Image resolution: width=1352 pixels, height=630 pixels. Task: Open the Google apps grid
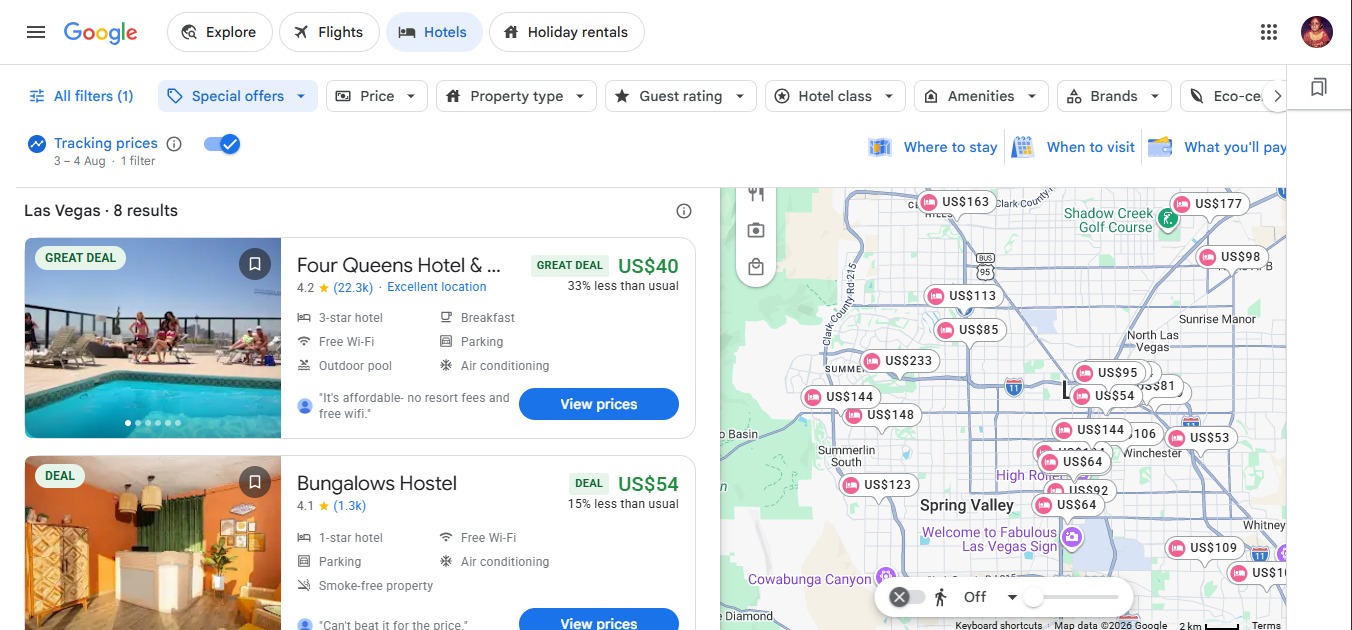[1269, 32]
